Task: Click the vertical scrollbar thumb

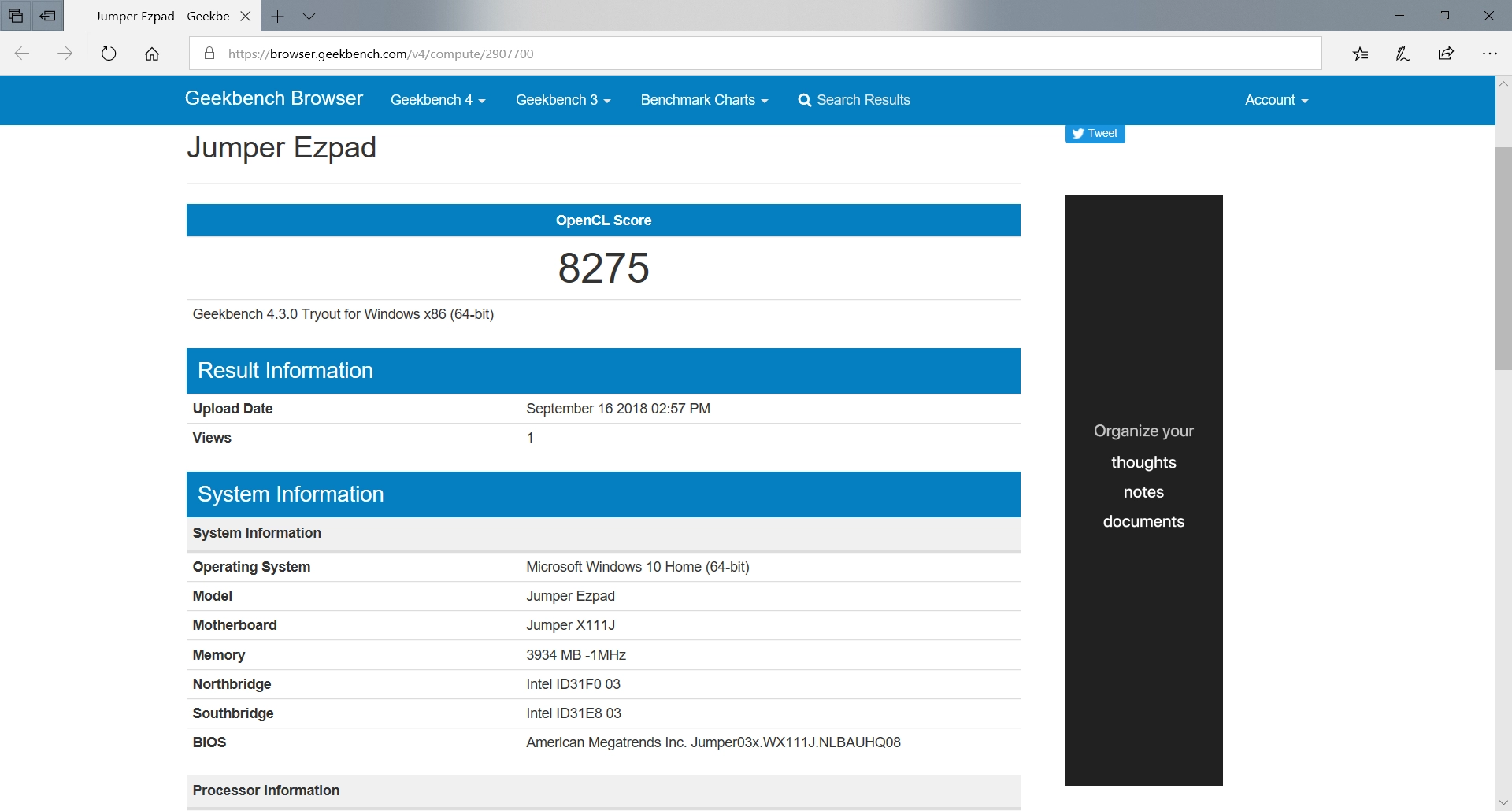Action: [x=1503, y=258]
